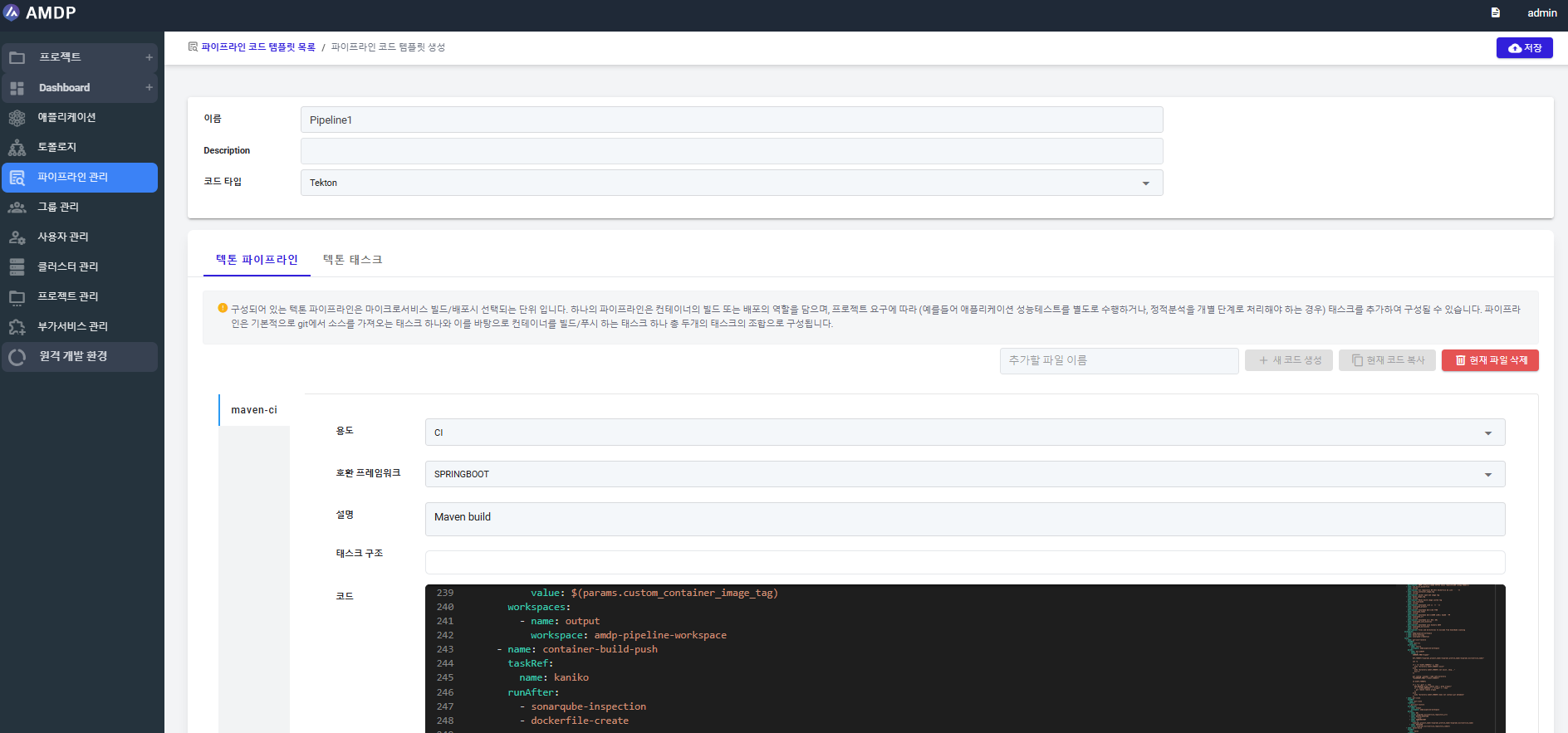The width and height of the screenshot is (1568, 733).
Task: Click the AMDP logo icon
Action: (12, 12)
